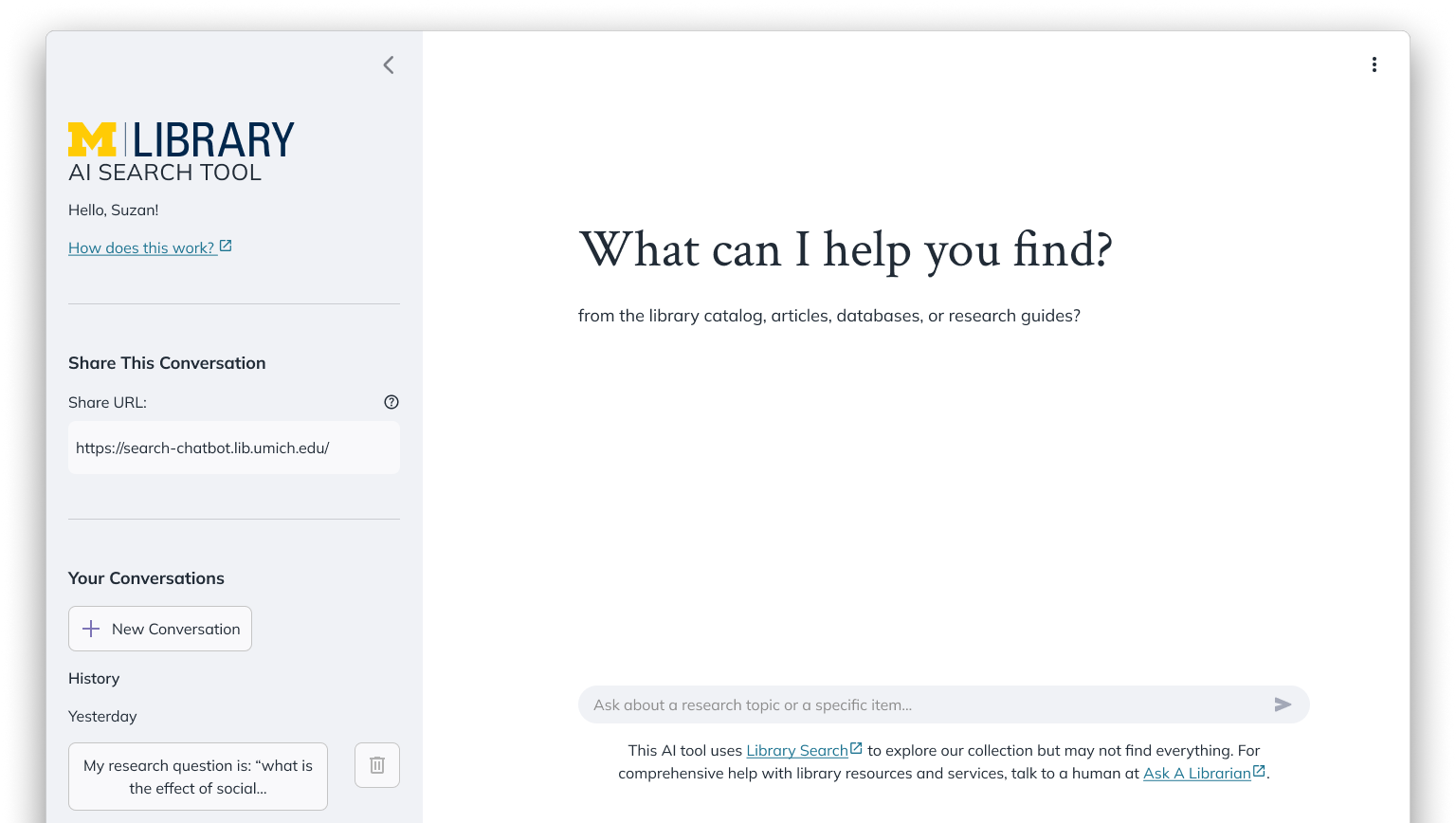The width and height of the screenshot is (1456, 823).
Task: Open yesterday's 'My research question' conversation
Action: tap(198, 777)
